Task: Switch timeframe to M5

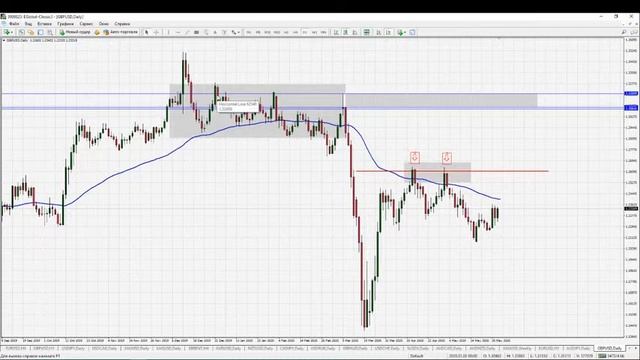Action: pos(258,32)
